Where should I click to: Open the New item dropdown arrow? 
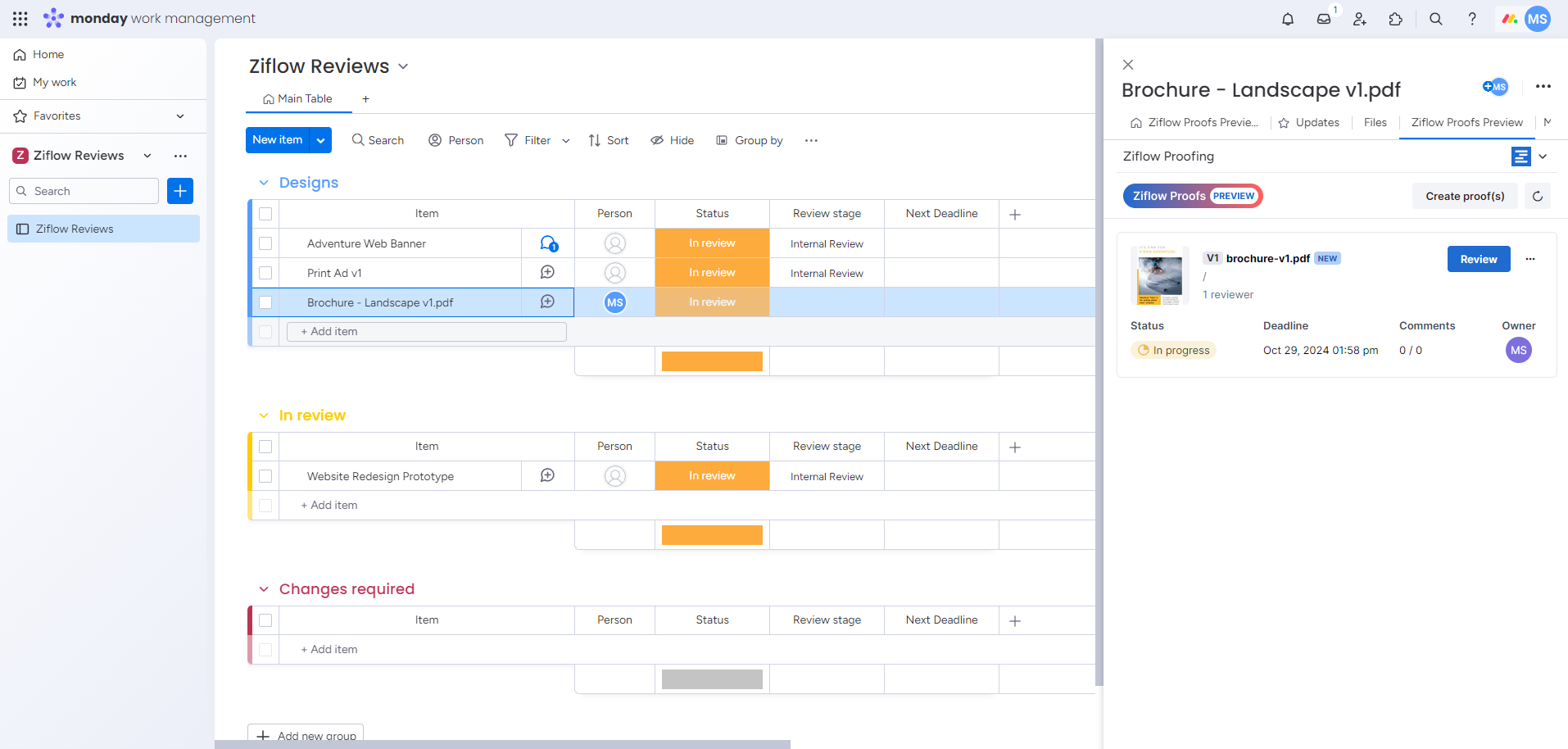click(x=319, y=139)
